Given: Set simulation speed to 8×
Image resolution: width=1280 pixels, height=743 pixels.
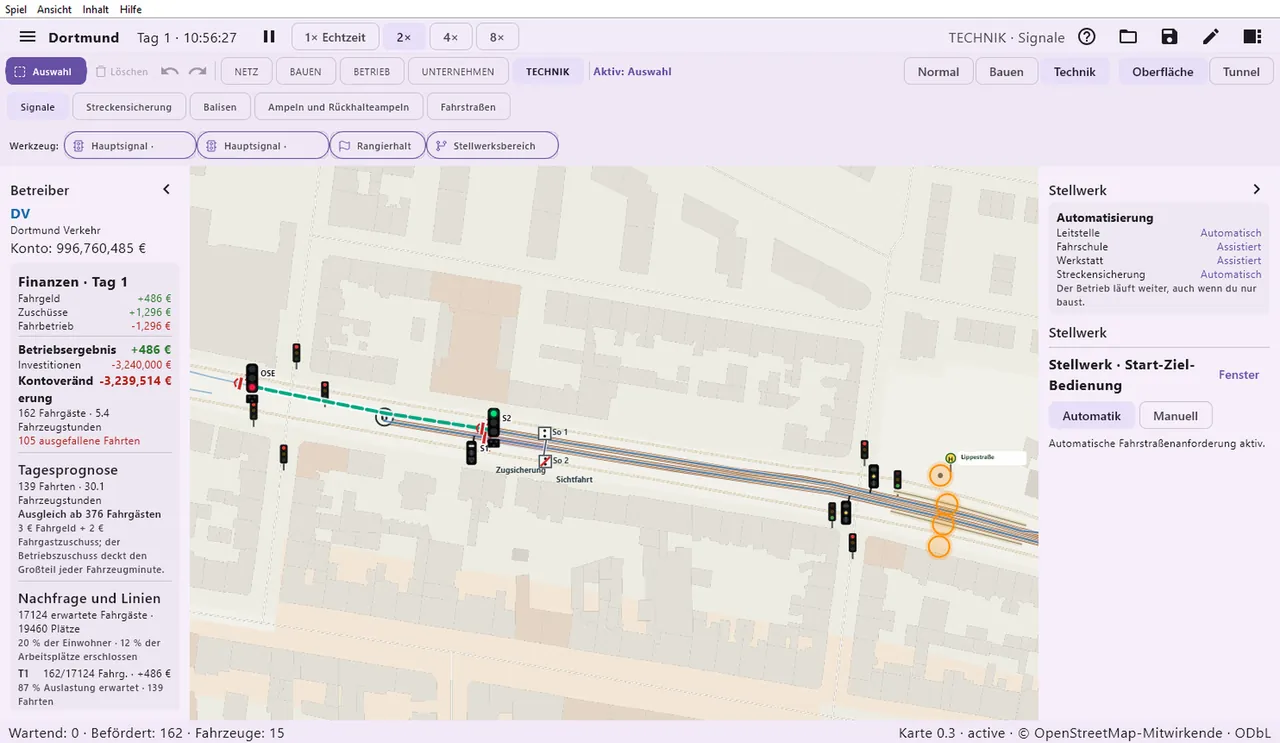Looking at the screenshot, I should [497, 37].
